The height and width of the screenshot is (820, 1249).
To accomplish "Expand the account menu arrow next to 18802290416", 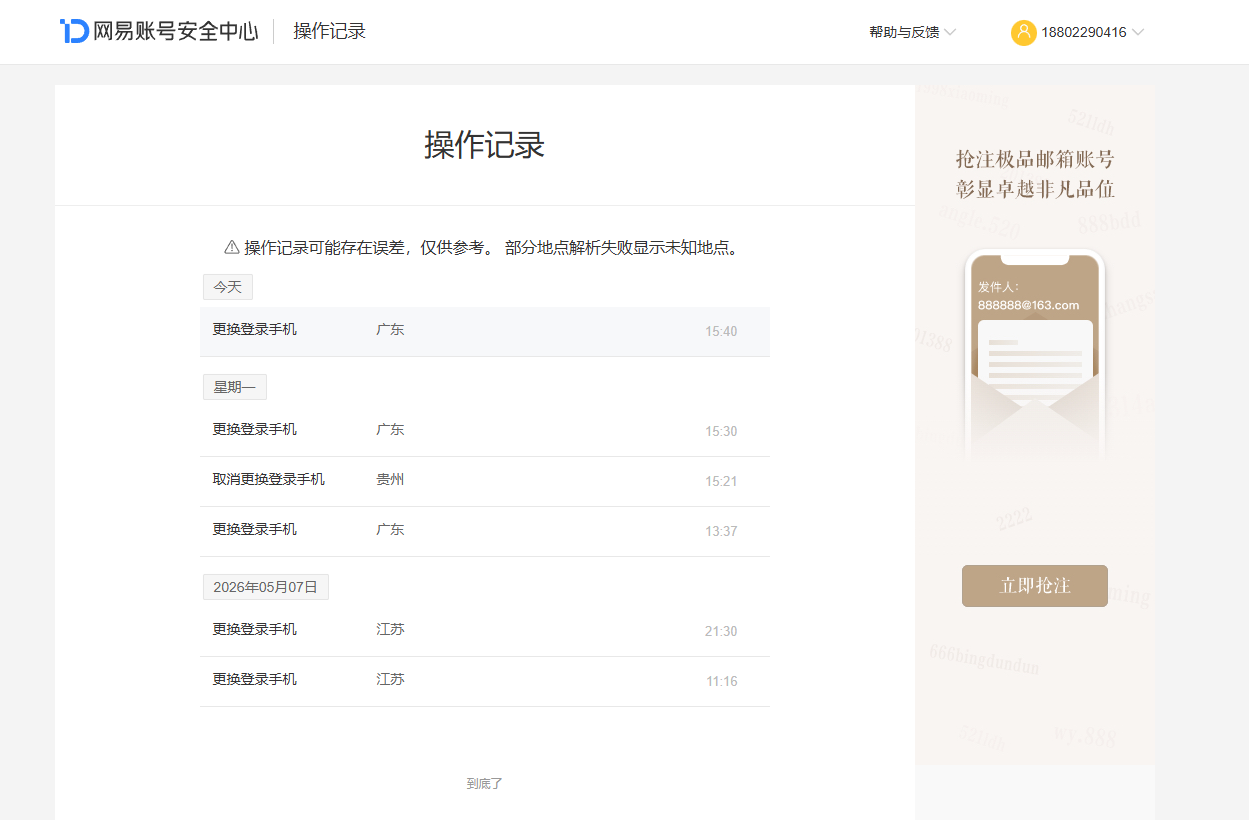I will point(1138,32).
